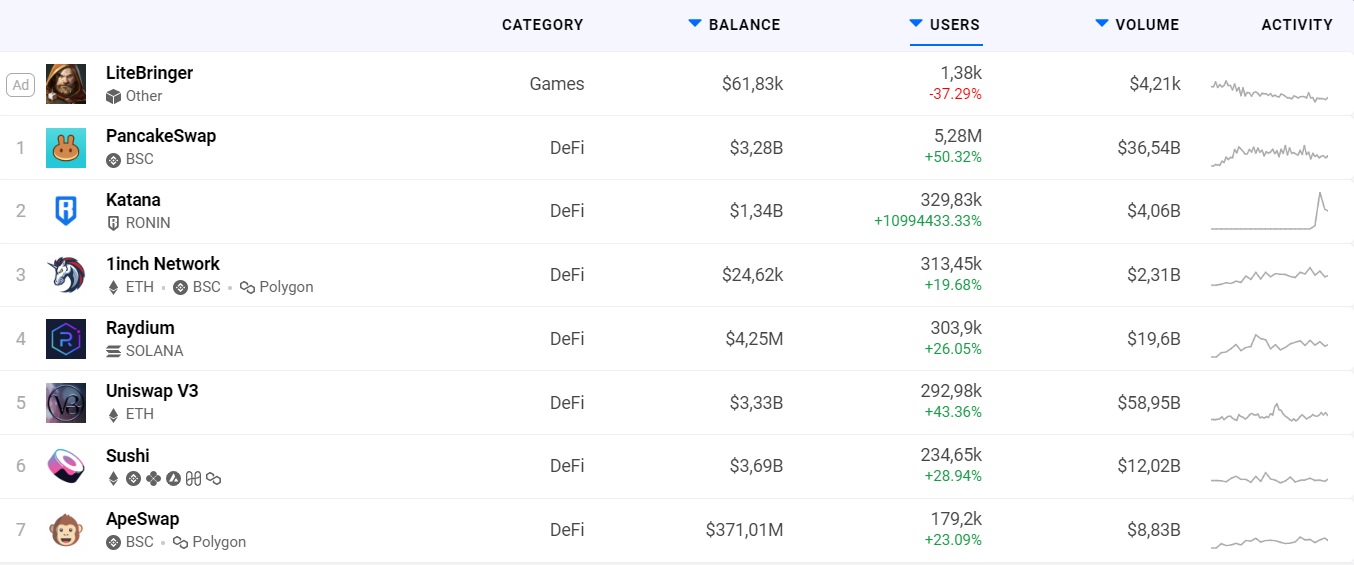Image resolution: width=1354 pixels, height=565 pixels.
Task: Click the Polygon icon under ApeSwap
Action: [x=180, y=543]
